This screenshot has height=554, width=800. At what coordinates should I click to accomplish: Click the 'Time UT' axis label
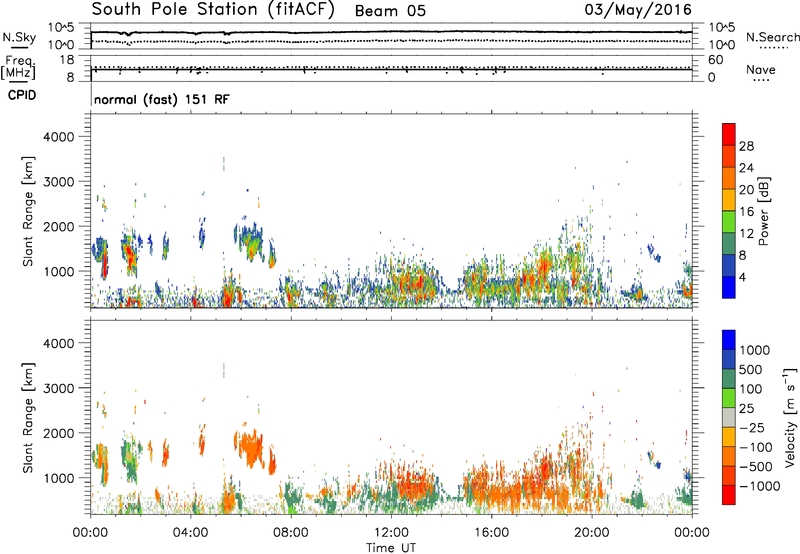(x=391, y=548)
